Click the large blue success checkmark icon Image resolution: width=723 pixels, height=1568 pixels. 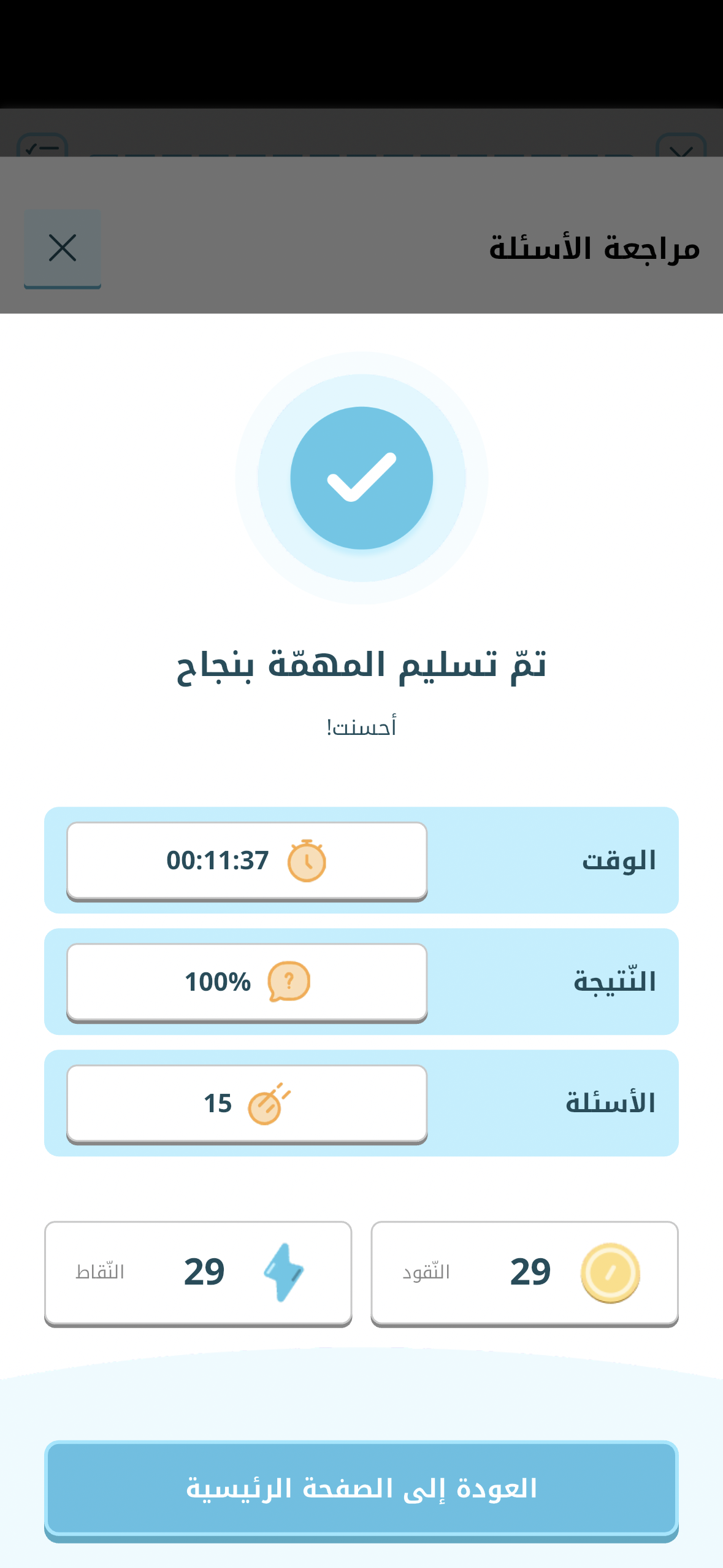click(361, 478)
